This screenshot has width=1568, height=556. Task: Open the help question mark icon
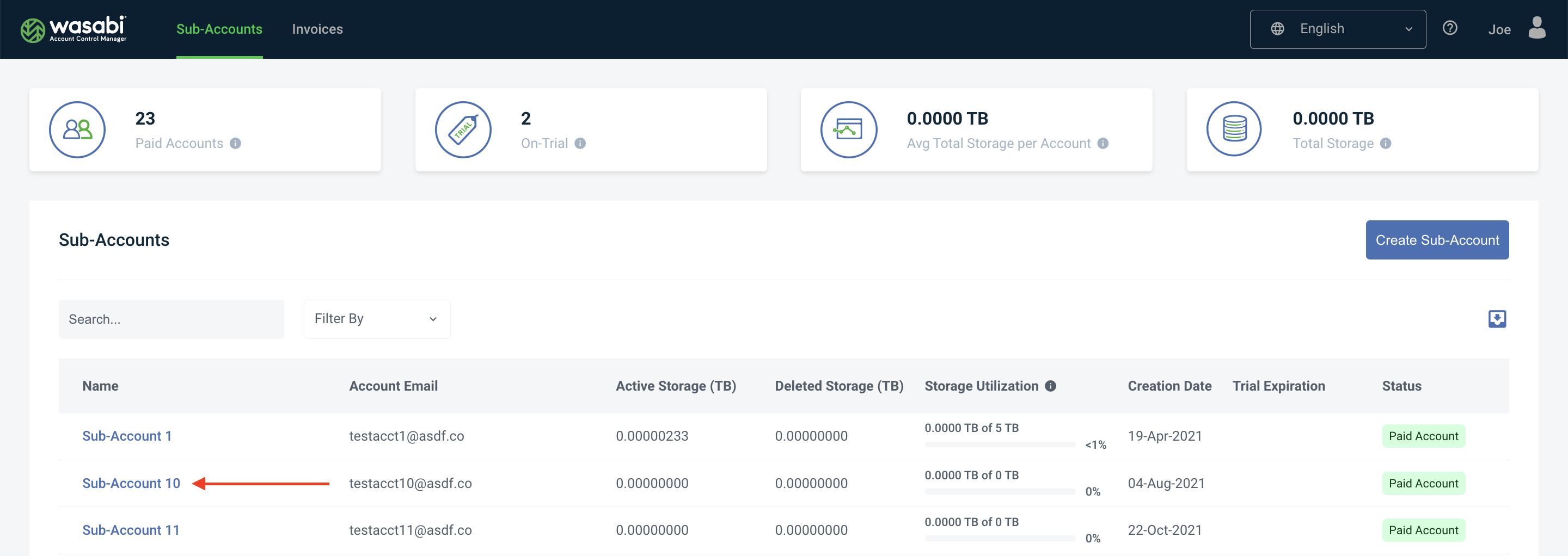click(1450, 28)
